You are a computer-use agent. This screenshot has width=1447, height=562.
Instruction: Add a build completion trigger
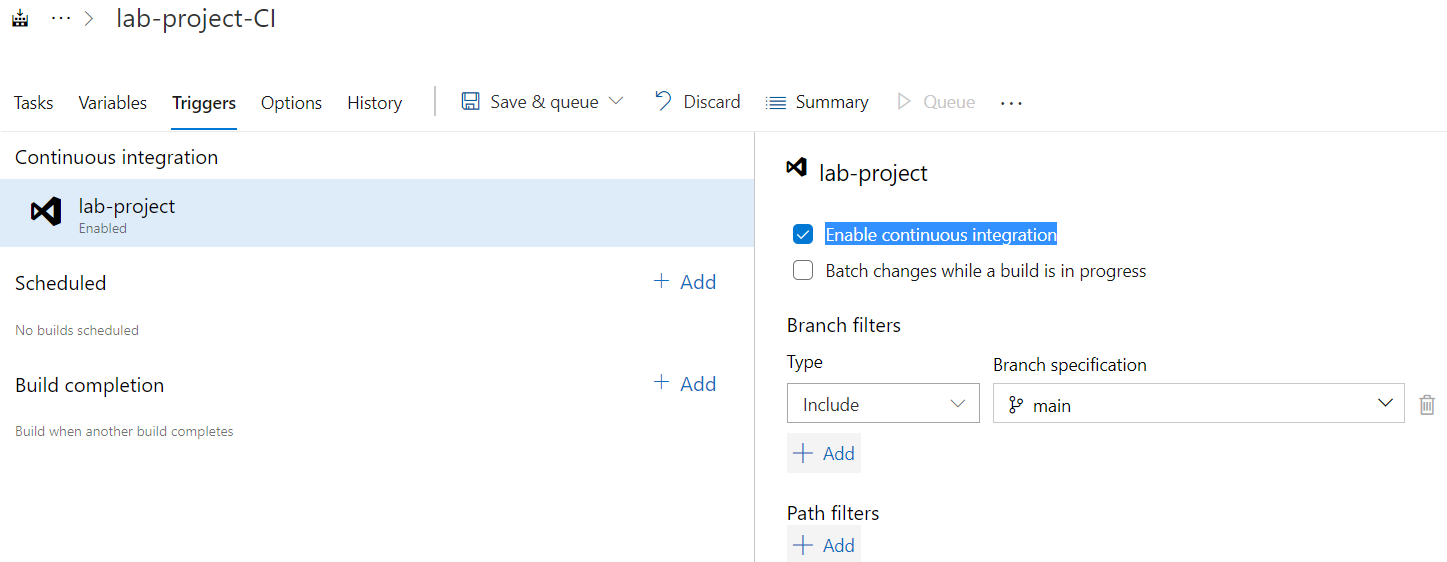coord(685,384)
